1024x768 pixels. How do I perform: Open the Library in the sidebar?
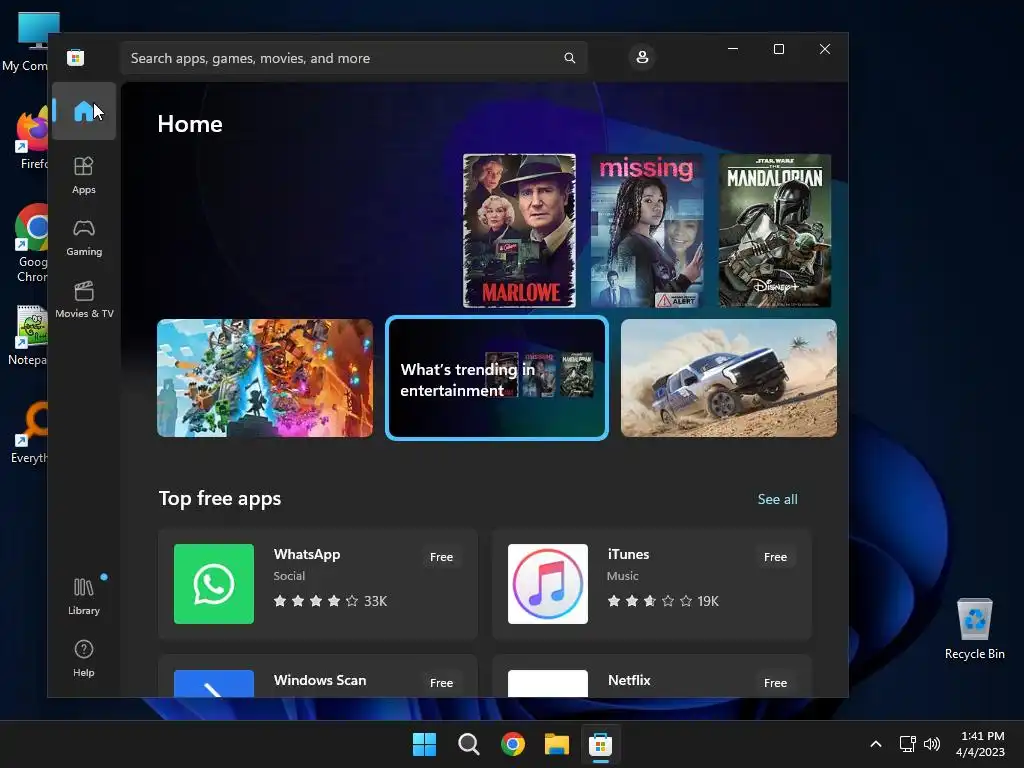(84, 596)
